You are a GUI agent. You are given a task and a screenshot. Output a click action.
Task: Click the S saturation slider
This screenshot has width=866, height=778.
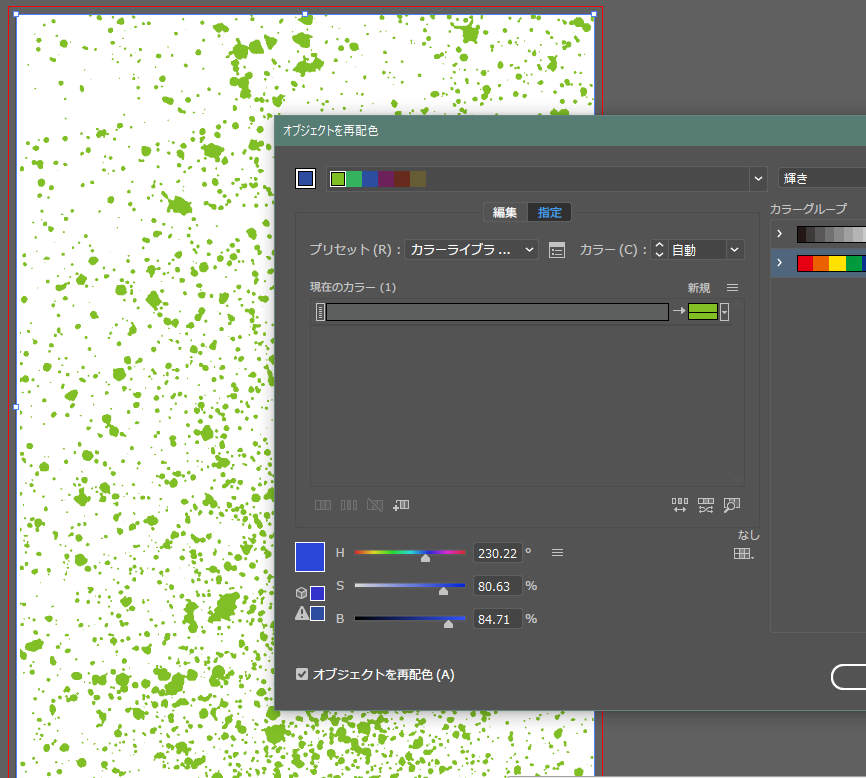pyautogui.click(x=410, y=585)
